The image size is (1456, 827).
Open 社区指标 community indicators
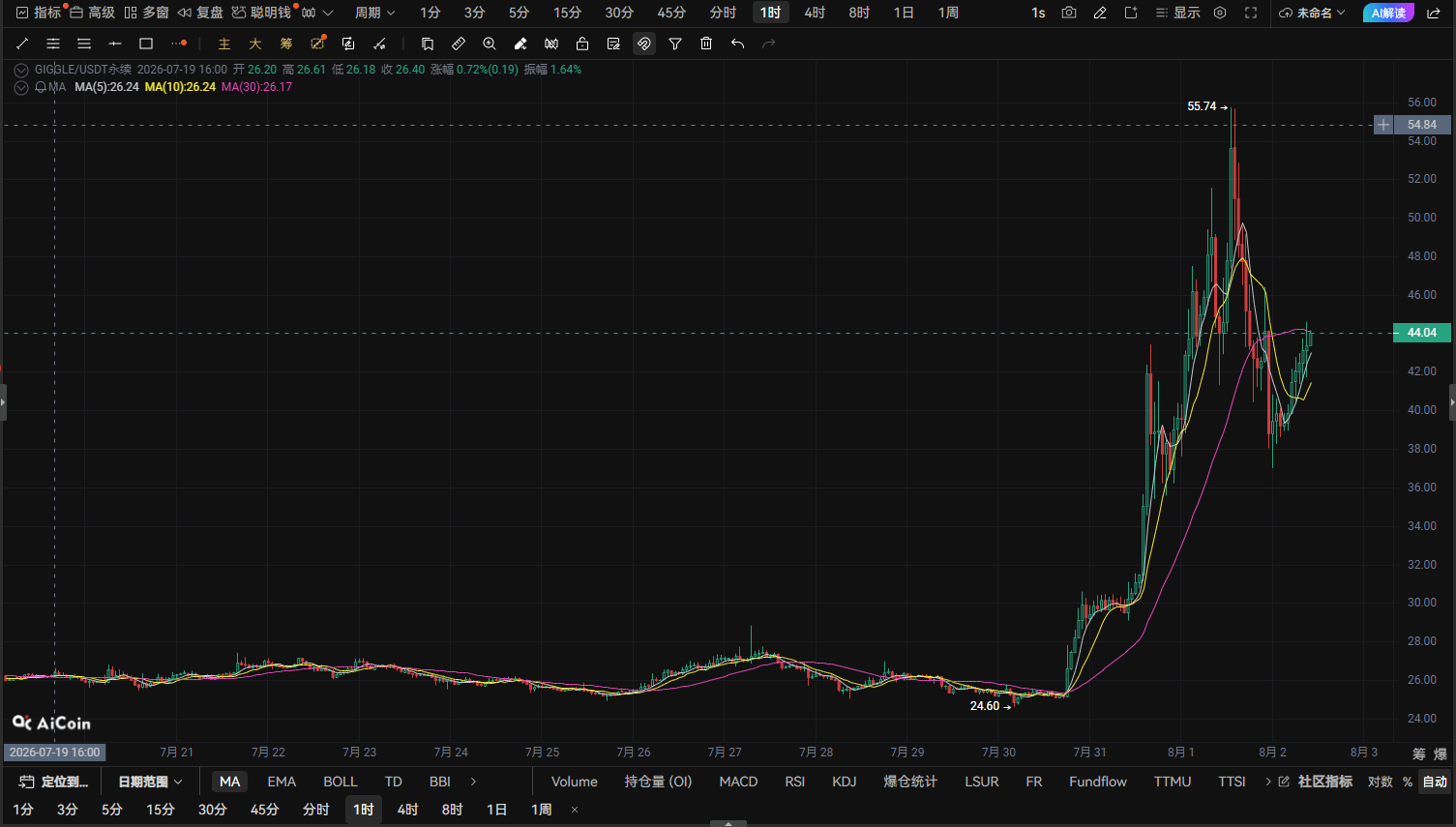1316,782
